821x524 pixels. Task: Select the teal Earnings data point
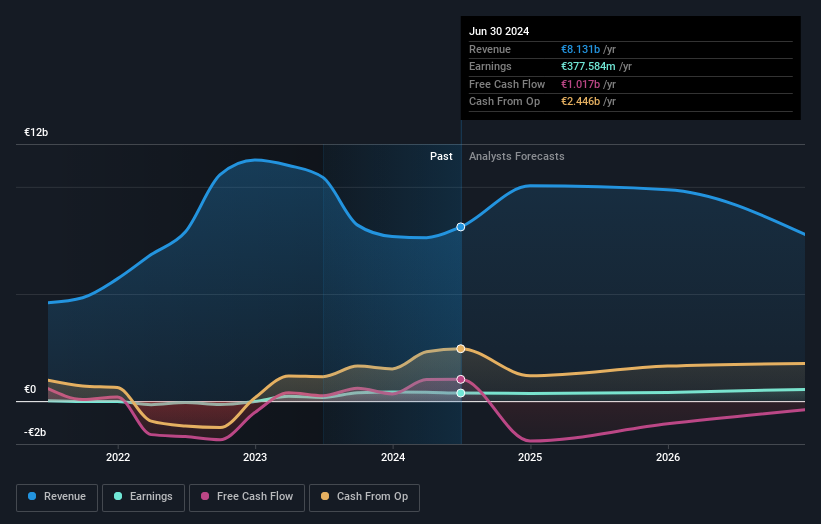click(x=461, y=393)
